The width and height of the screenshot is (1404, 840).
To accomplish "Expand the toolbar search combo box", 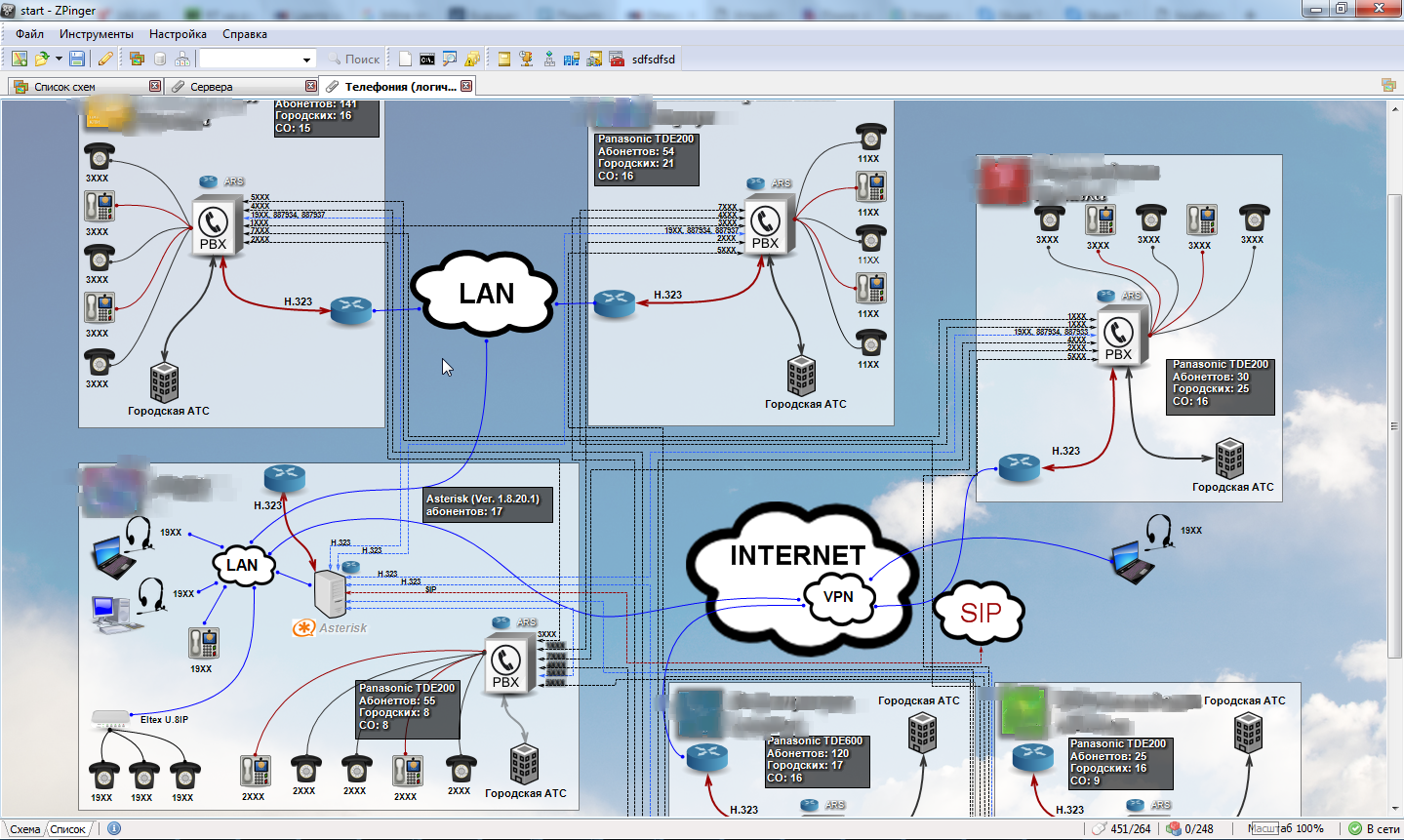I will (x=306, y=60).
